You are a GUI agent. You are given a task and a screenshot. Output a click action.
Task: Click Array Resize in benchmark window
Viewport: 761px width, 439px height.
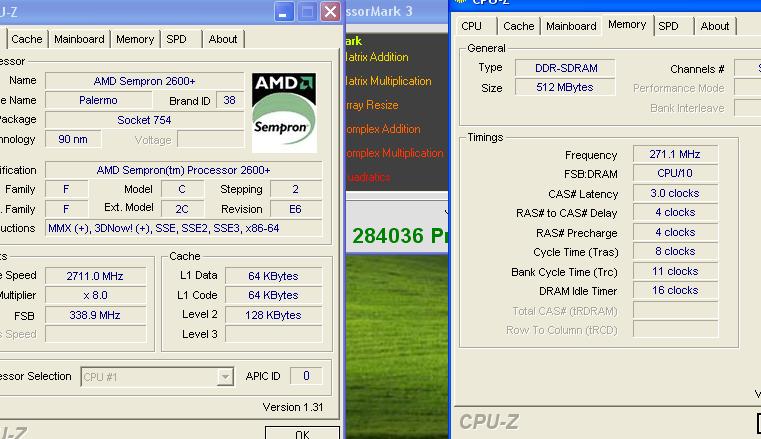(372, 105)
